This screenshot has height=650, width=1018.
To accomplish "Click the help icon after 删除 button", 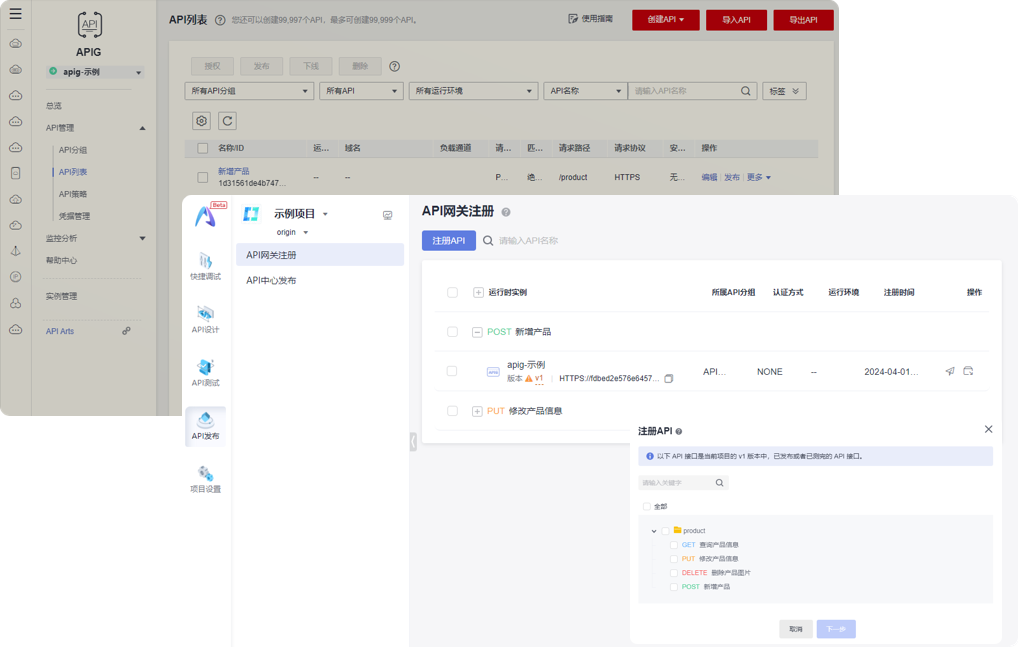I will tap(394, 66).
